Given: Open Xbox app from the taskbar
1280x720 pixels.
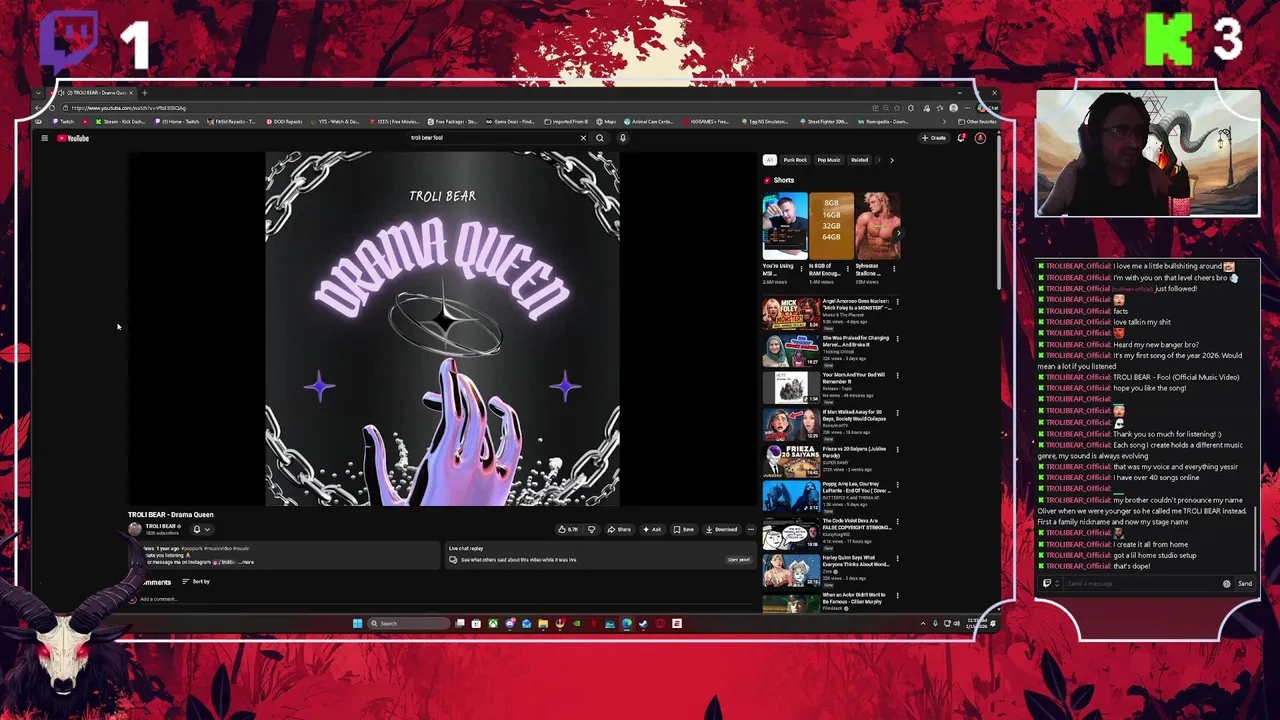Looking at the screenshot, I should [493, 623].
